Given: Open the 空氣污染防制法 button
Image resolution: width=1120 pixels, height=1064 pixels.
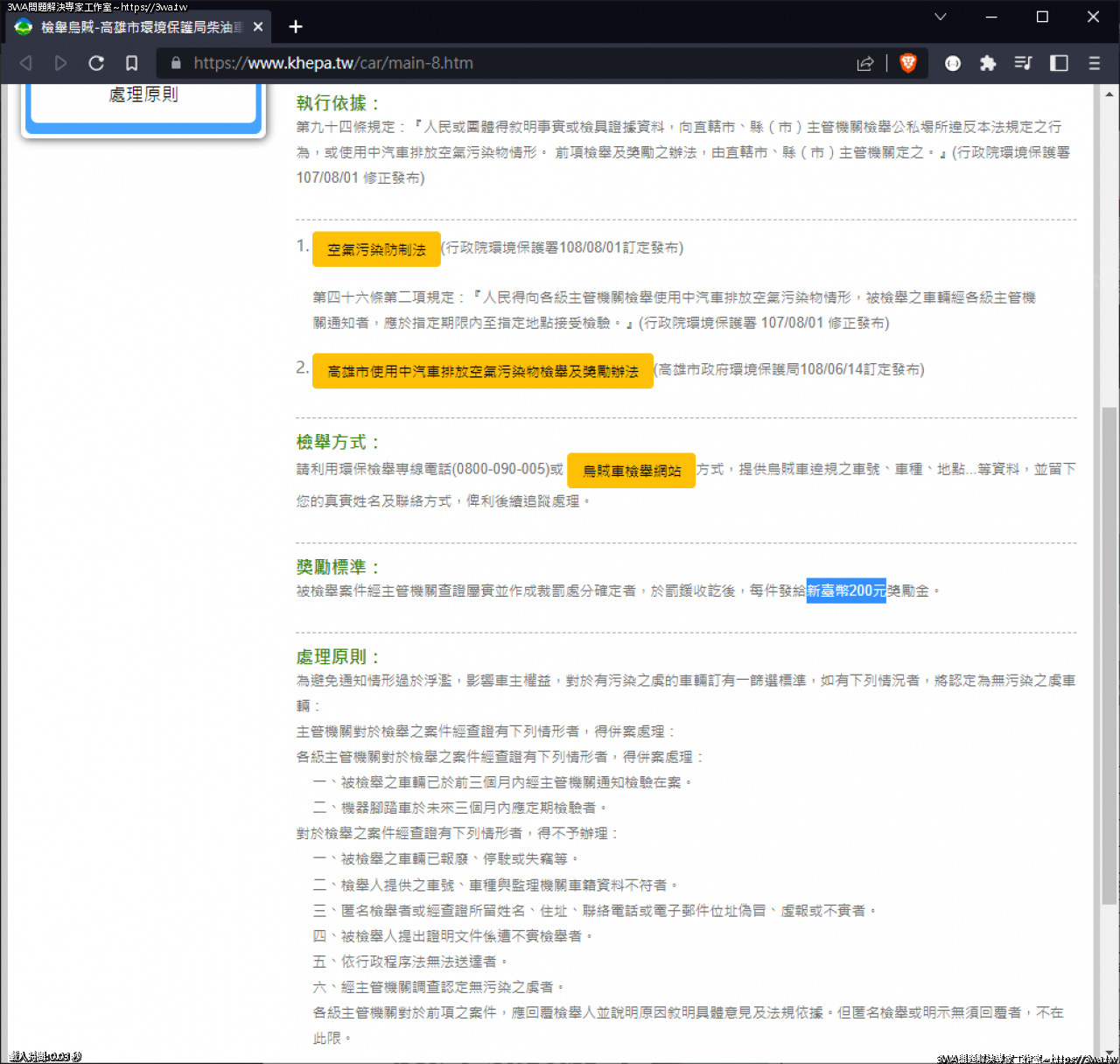Looking at the screenshot, I should (375, 248).
